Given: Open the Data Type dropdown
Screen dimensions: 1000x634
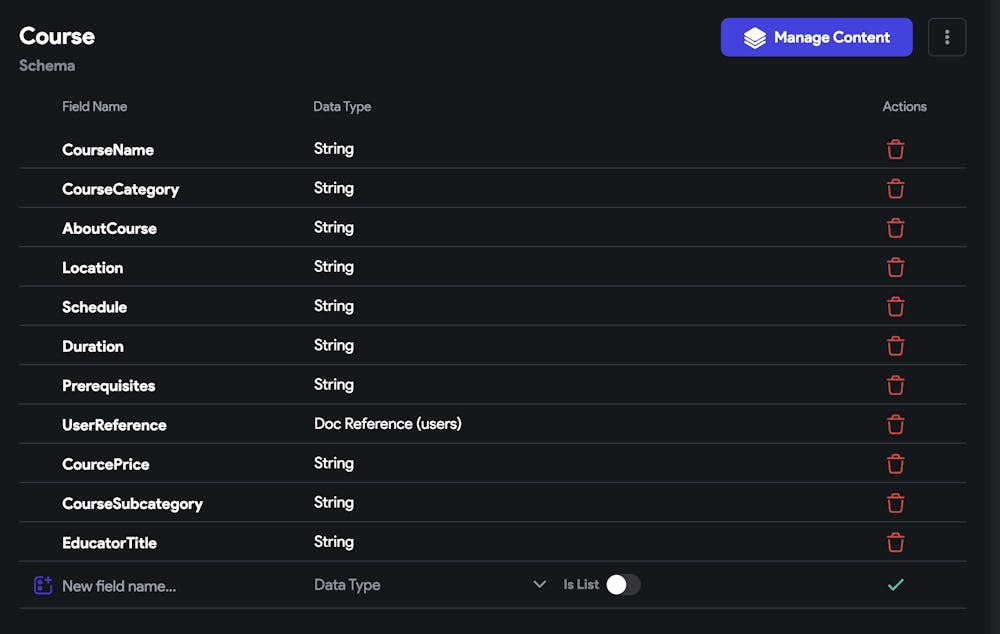Looking at the screenshot, I should tap(430, 584).
